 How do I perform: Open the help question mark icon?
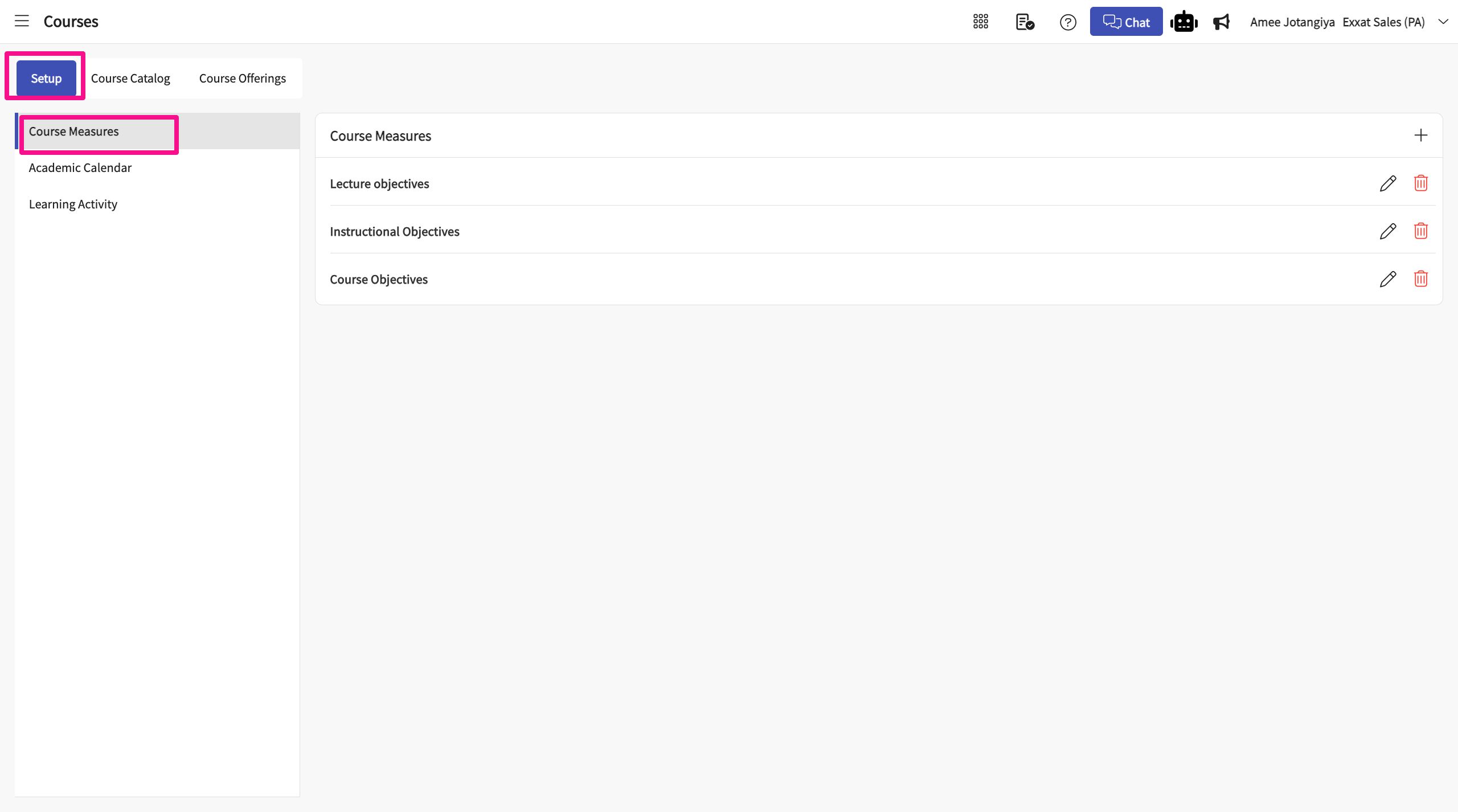(x=1068, y=22)
